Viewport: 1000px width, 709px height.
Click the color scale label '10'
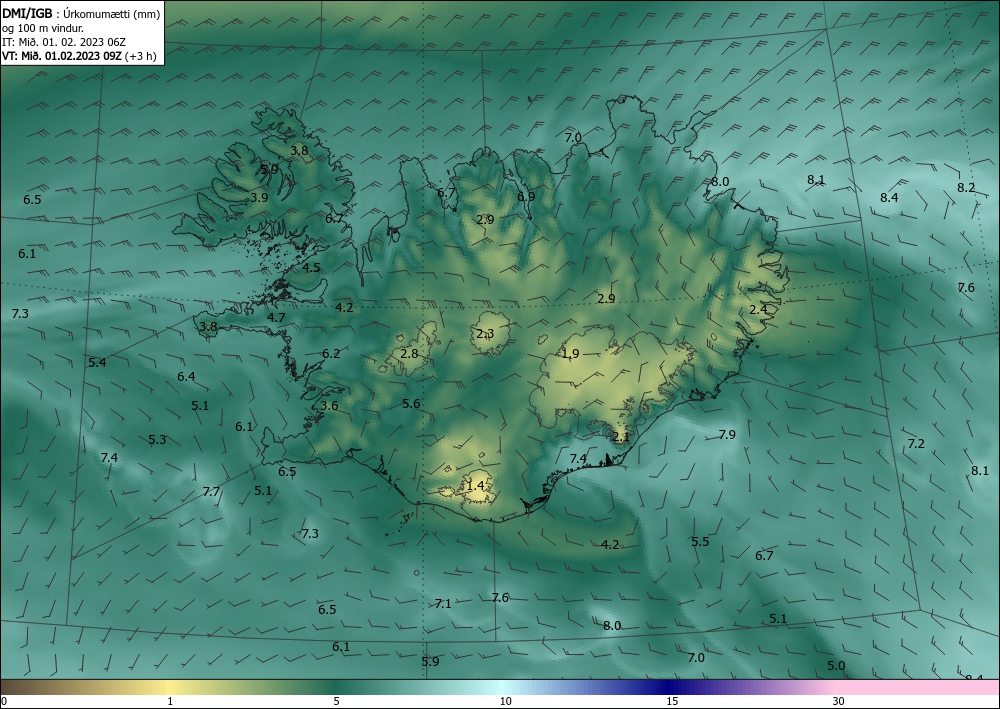505,701
